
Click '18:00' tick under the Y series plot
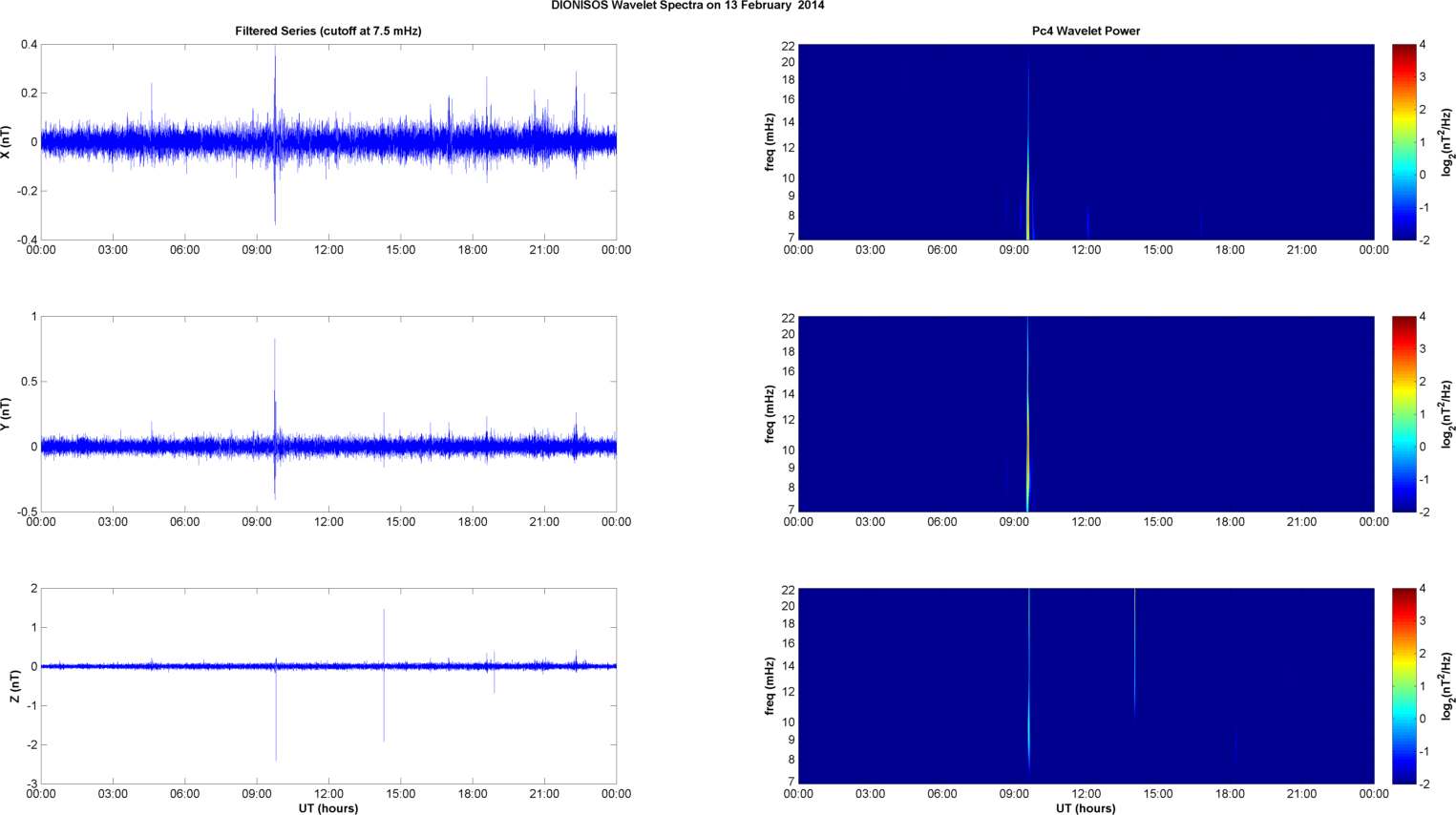click(473, 522)
